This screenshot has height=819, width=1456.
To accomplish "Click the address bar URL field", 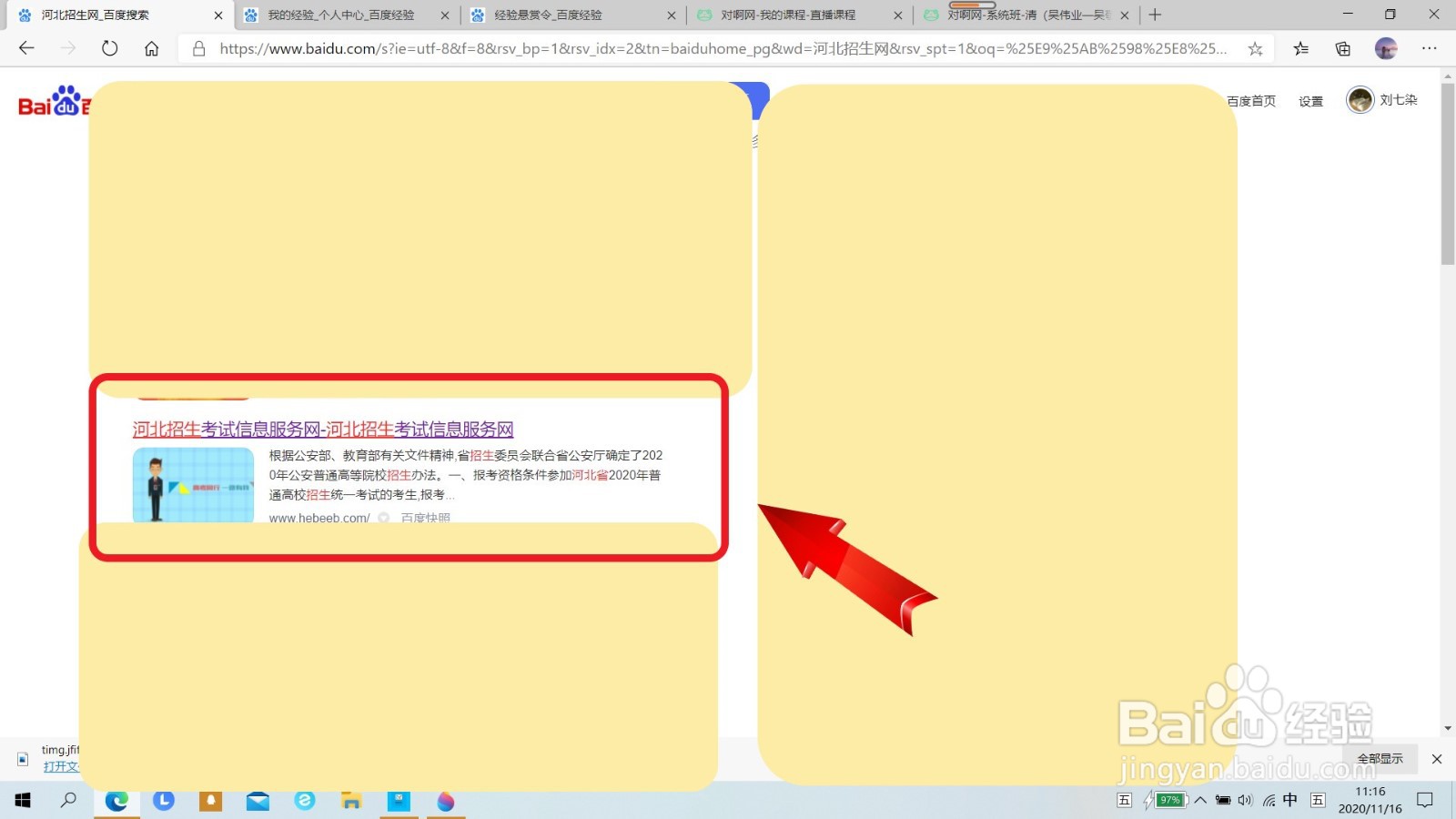I will [723, 48].
